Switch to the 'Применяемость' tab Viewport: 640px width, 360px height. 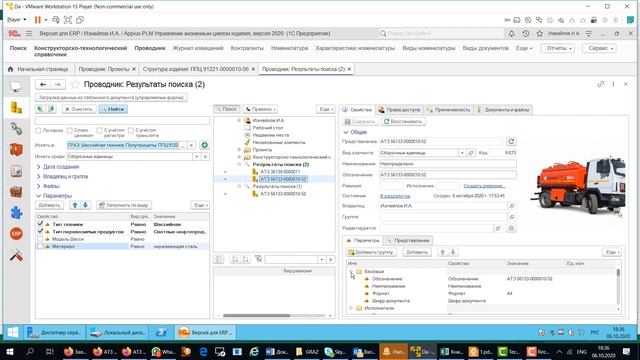point(448,109)
